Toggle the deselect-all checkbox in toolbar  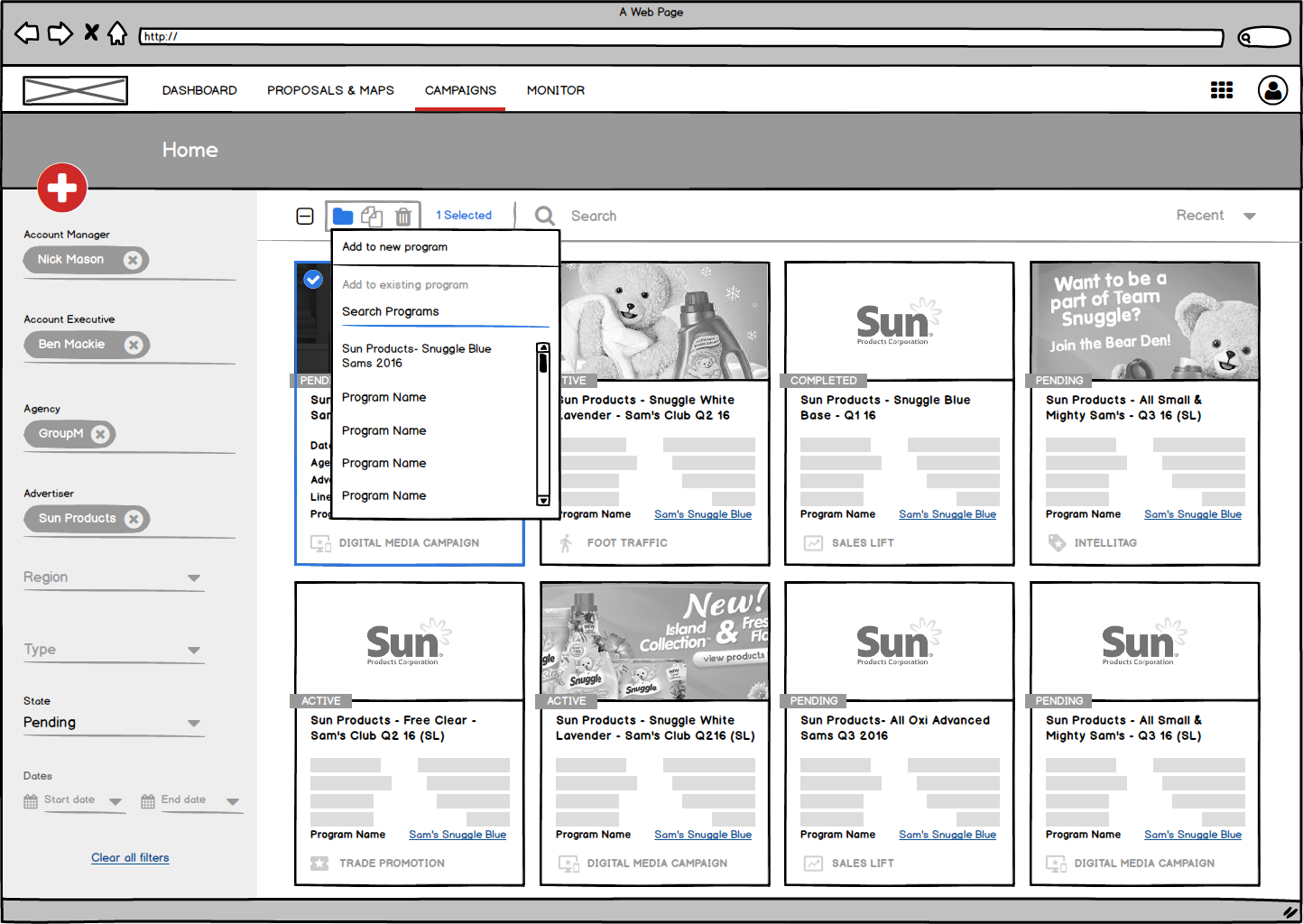pyautogui.click(x=305, y=216)
